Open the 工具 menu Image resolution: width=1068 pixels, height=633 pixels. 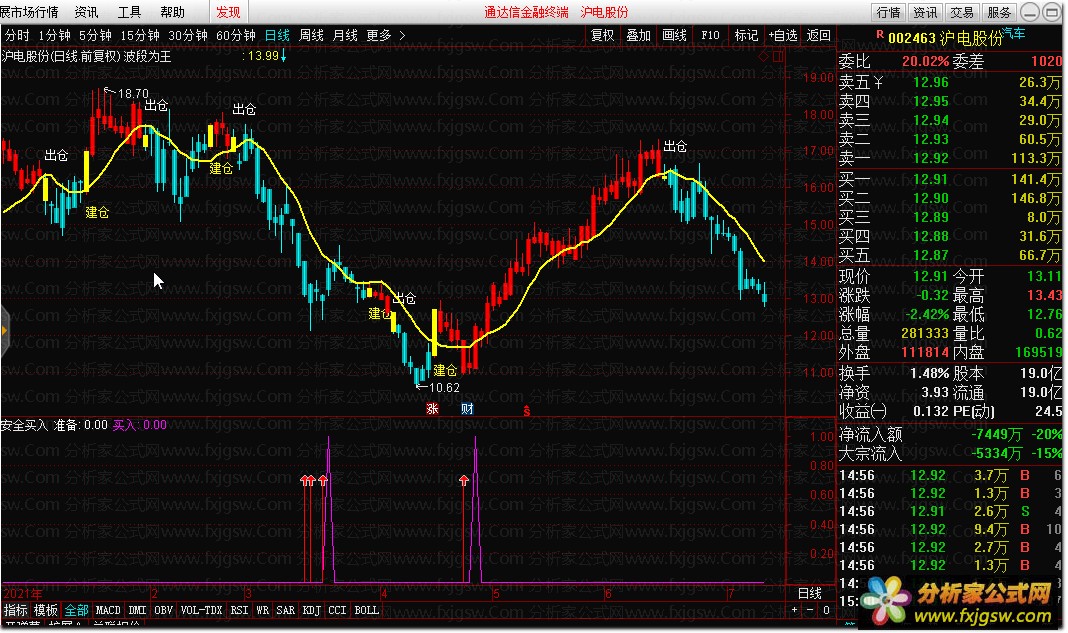[x=130, y=12]
